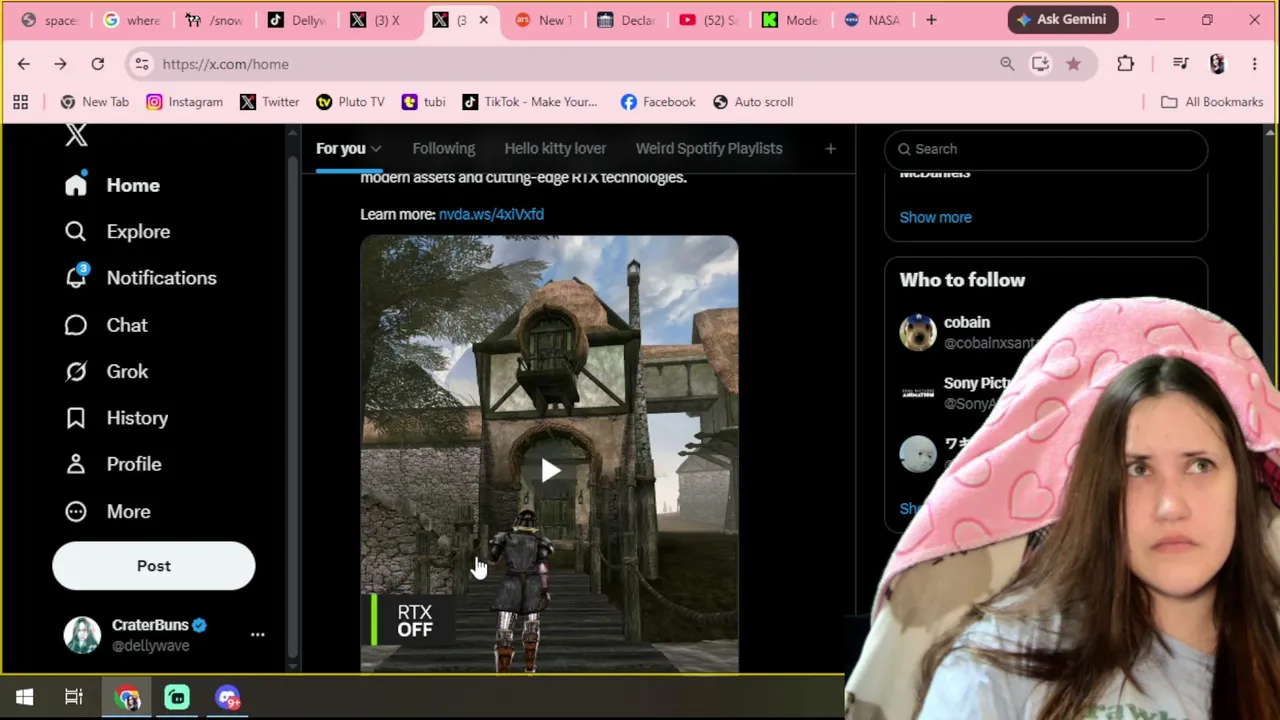Open CraterBuns account options (three dots)

tap(257, 635)
